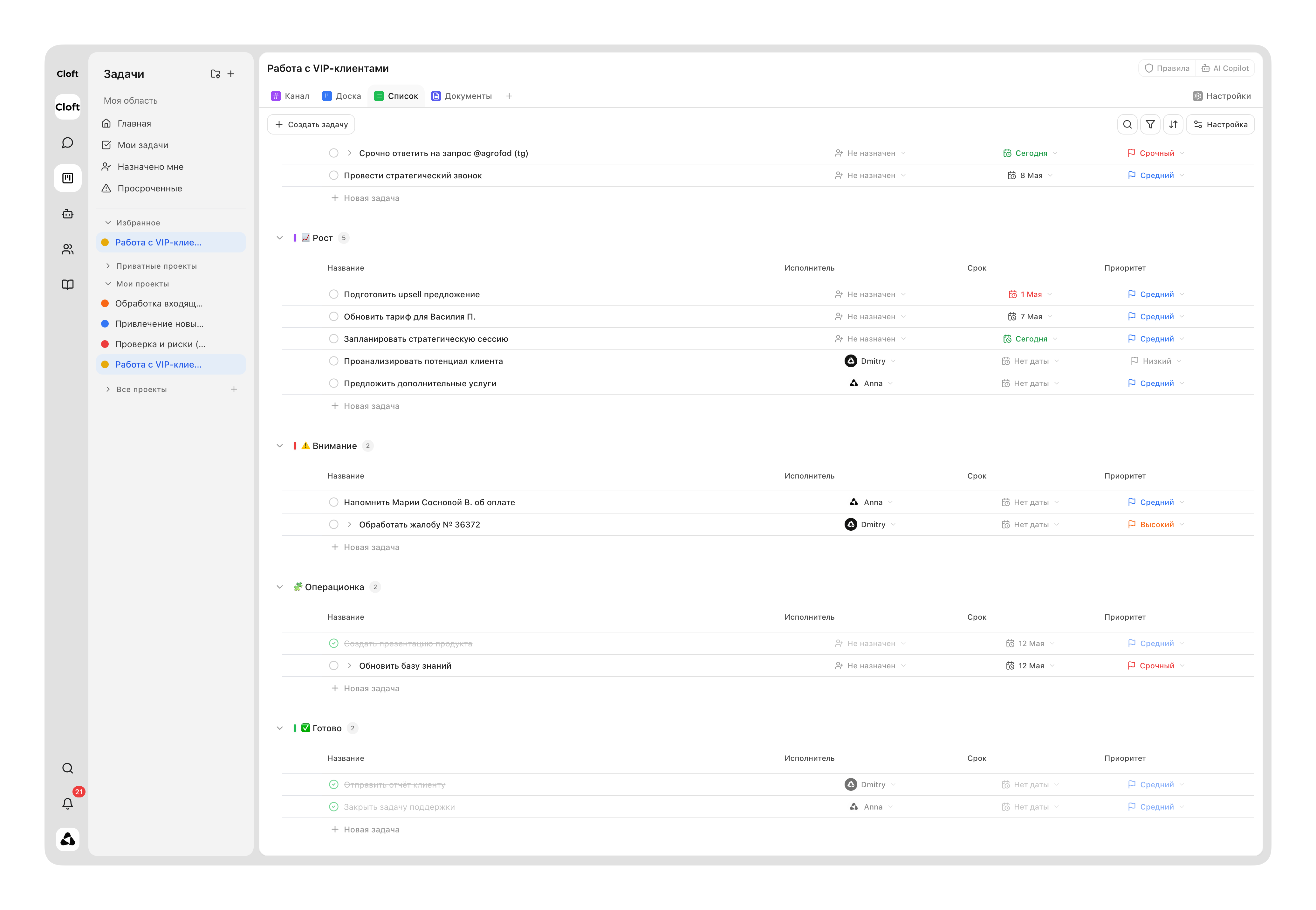This screenshot has height=910, width=1316.
Task: Collapse the Рост section
Action: (x=279, y=238)
